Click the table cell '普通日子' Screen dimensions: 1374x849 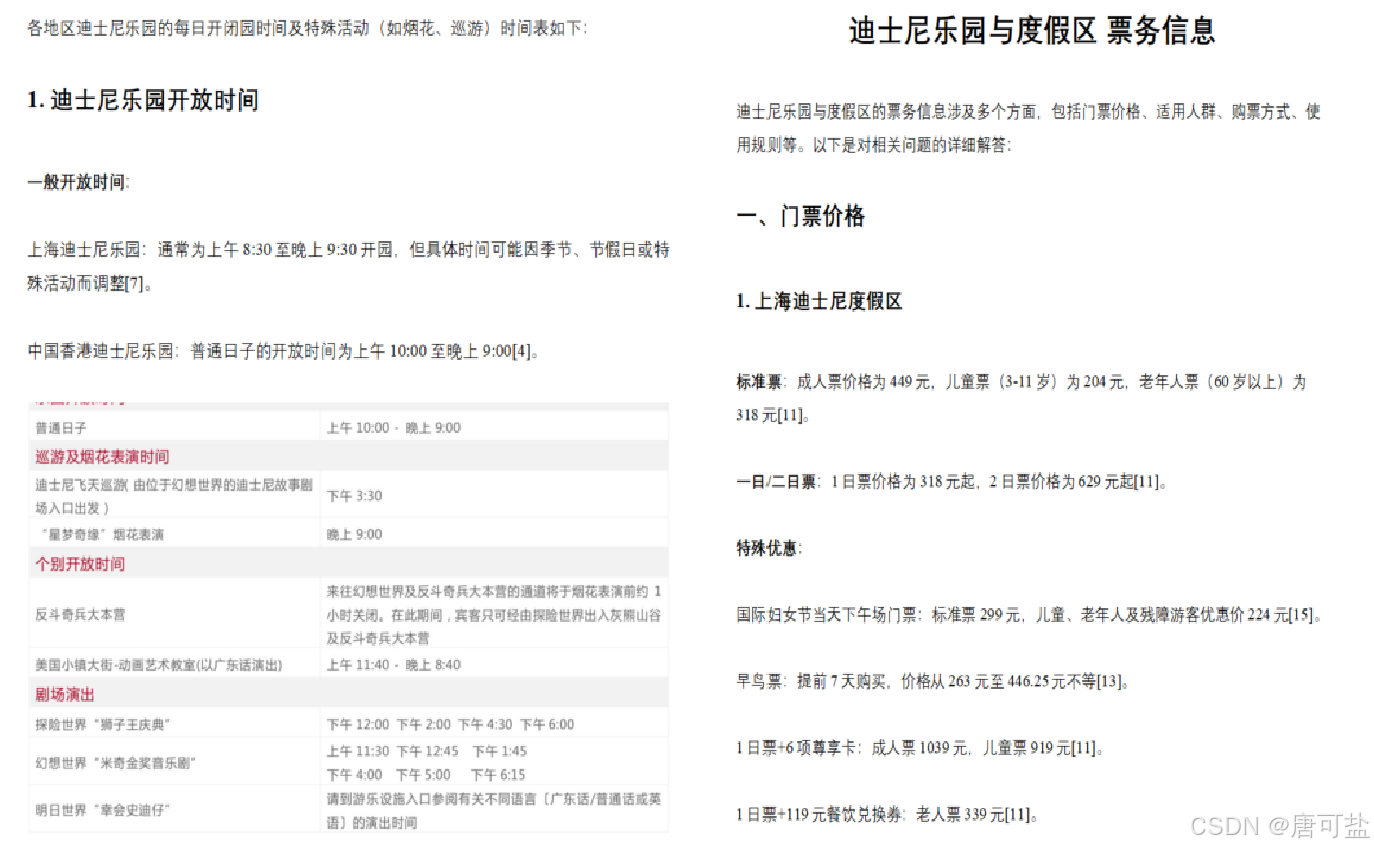coord(61,428)
